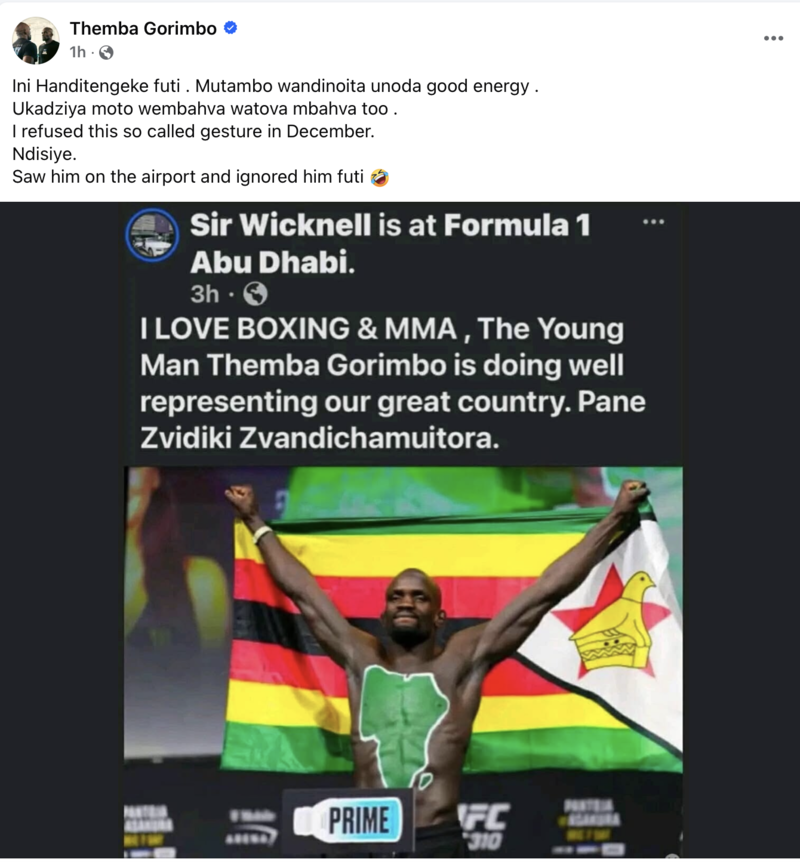800x862 pixels.
Task: Click the Zimbabwe bird emblem on the flag
Action: pyautogui.click(x=612, y=621)
